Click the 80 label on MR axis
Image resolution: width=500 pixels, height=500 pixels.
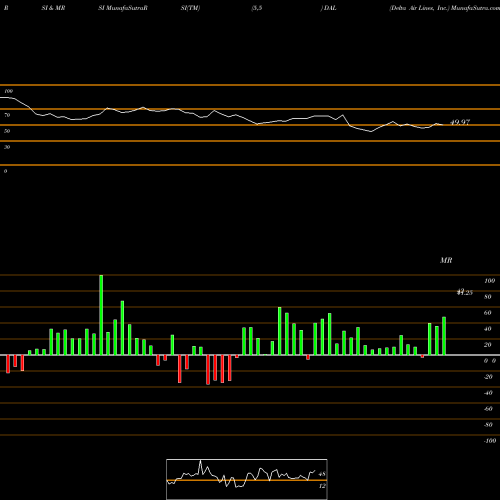(x=488, y=297)
